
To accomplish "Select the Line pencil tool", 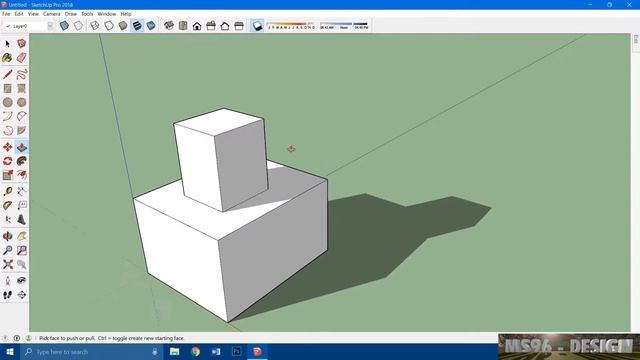I will point(7,74).
